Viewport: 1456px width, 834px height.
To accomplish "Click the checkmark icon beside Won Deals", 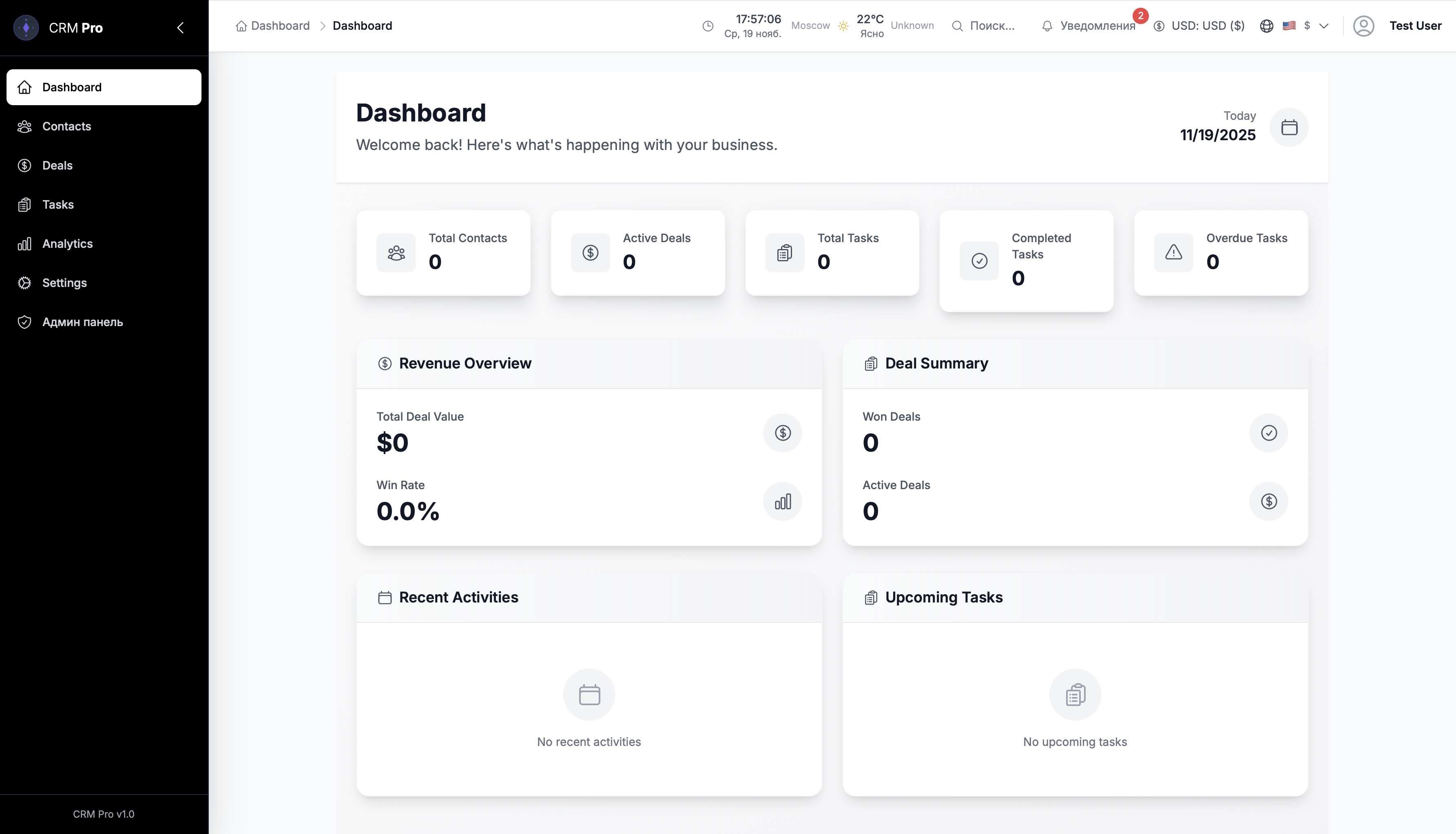I will (x=1269, y=432).
